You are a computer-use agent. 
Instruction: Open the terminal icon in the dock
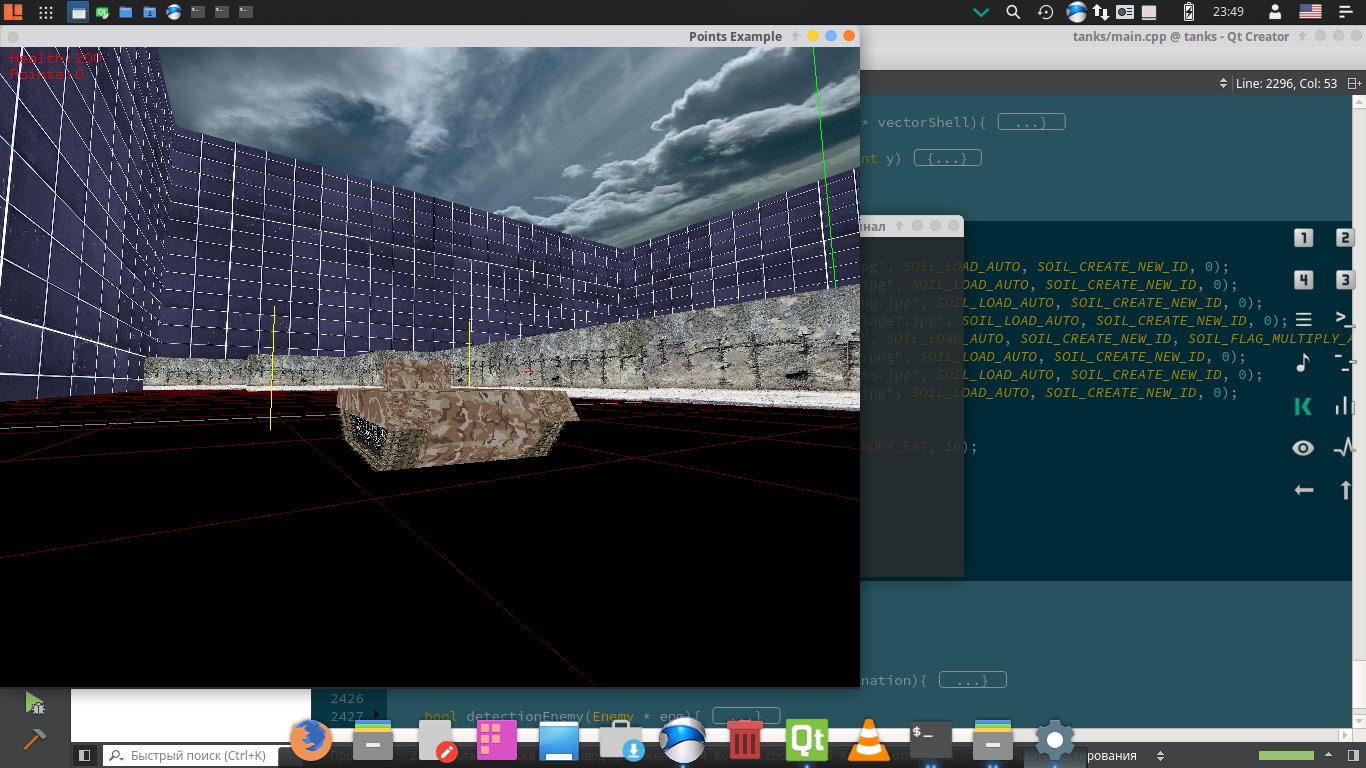click(x=930, y=742)
